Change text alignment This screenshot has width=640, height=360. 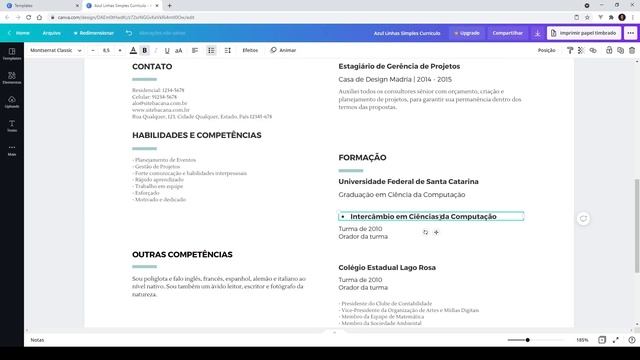tap(195, 50)
